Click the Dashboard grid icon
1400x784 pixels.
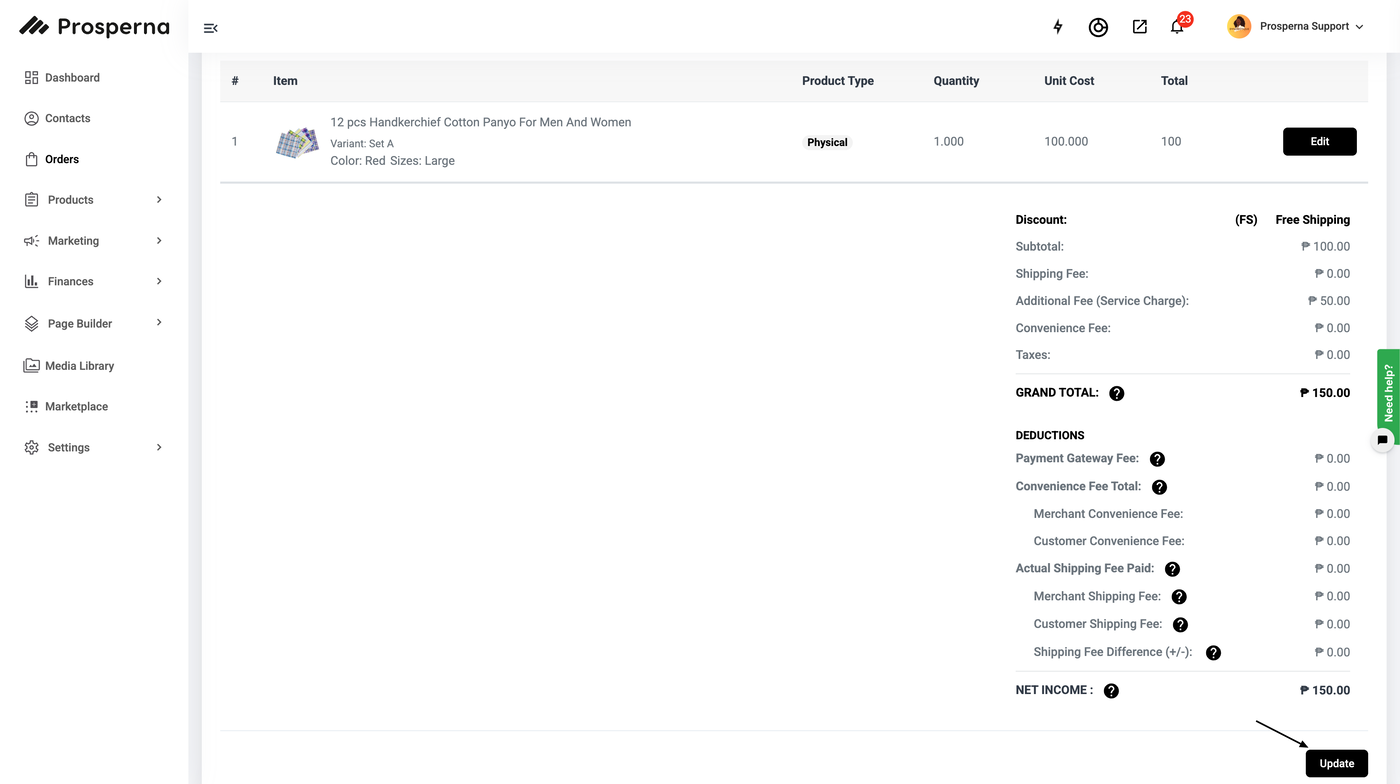click(x=31, y=77)
